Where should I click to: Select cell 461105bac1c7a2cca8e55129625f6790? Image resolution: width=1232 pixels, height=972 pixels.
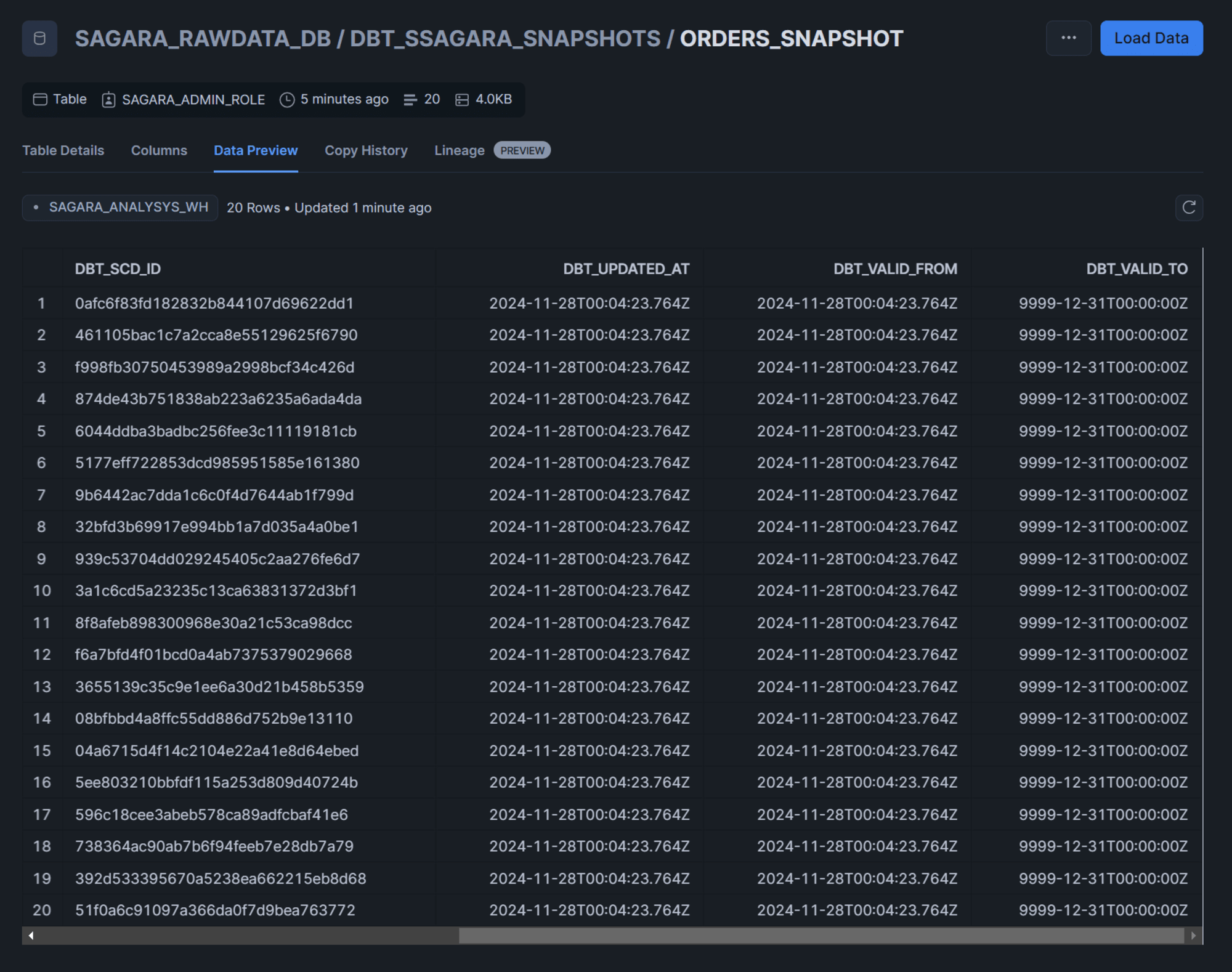click(249, 335)
